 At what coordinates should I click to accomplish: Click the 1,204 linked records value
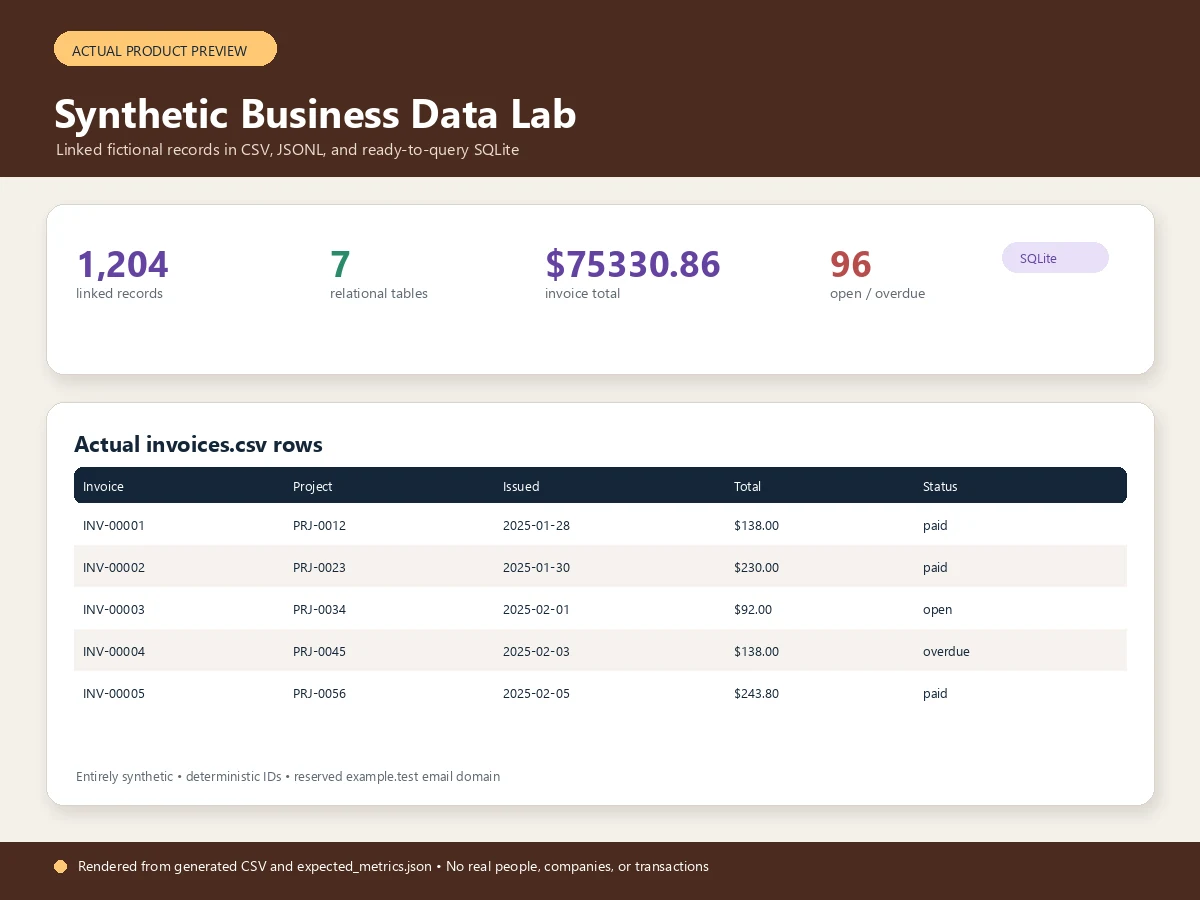click(x=122, y=264)
